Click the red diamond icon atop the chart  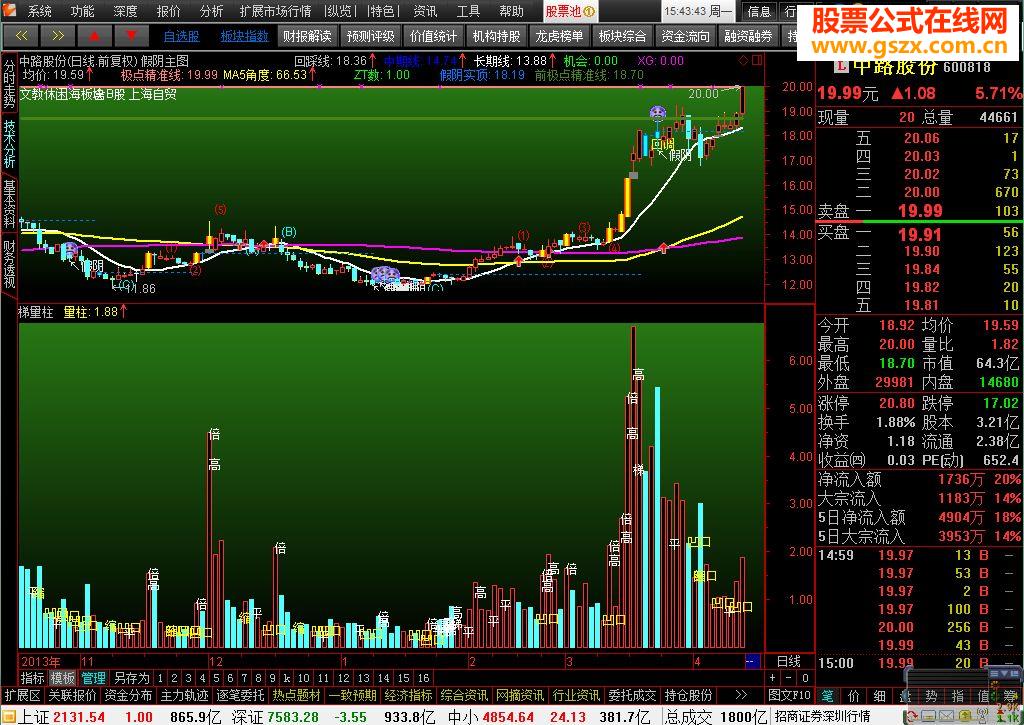[743, 61]
